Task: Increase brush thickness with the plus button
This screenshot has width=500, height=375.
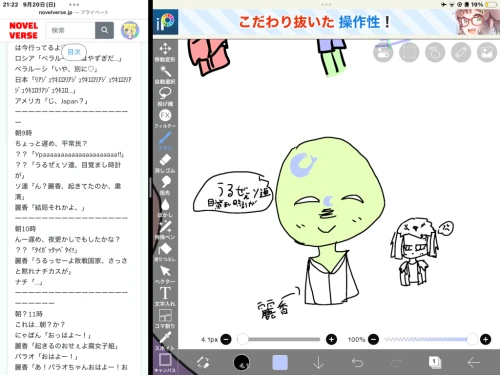Action: [x=331, y=340]
